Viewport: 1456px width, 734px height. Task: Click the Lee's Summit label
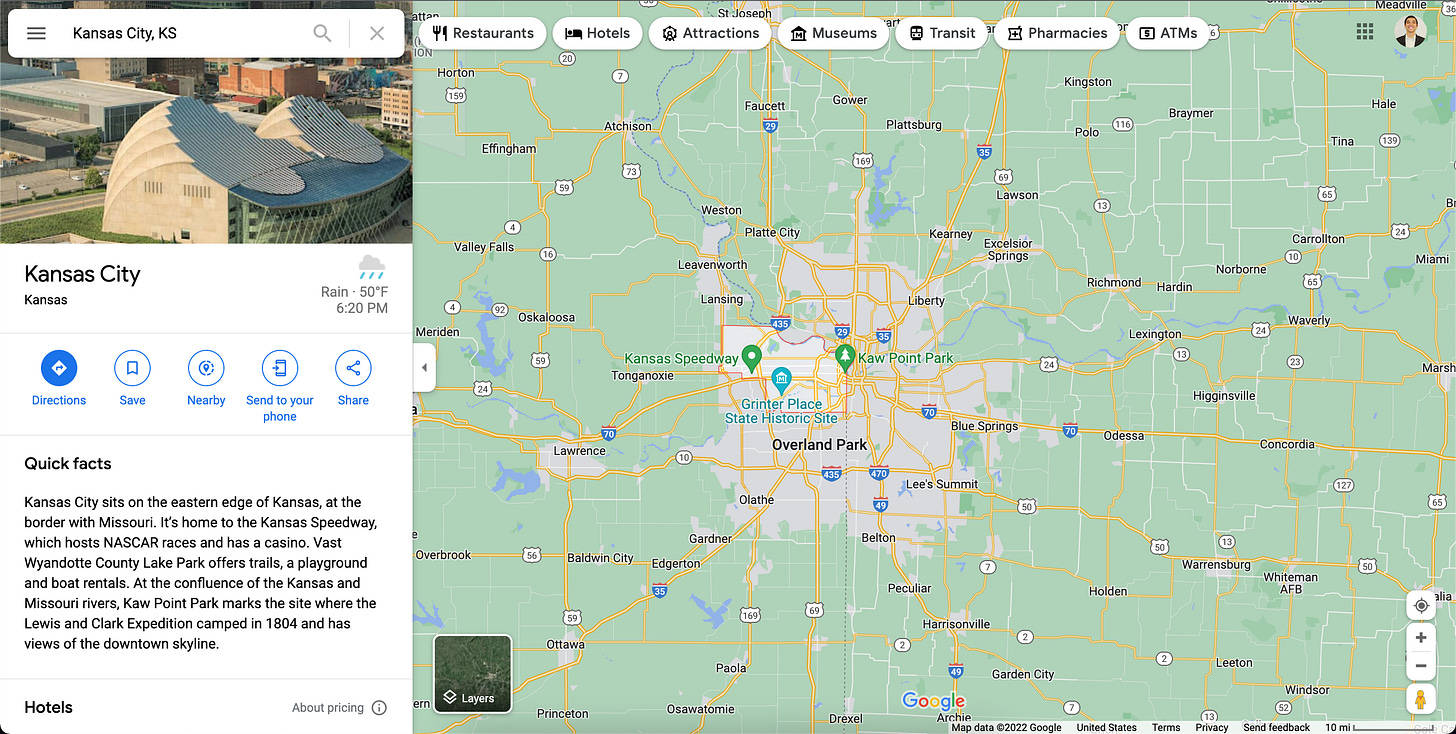(x=941, y=484)
